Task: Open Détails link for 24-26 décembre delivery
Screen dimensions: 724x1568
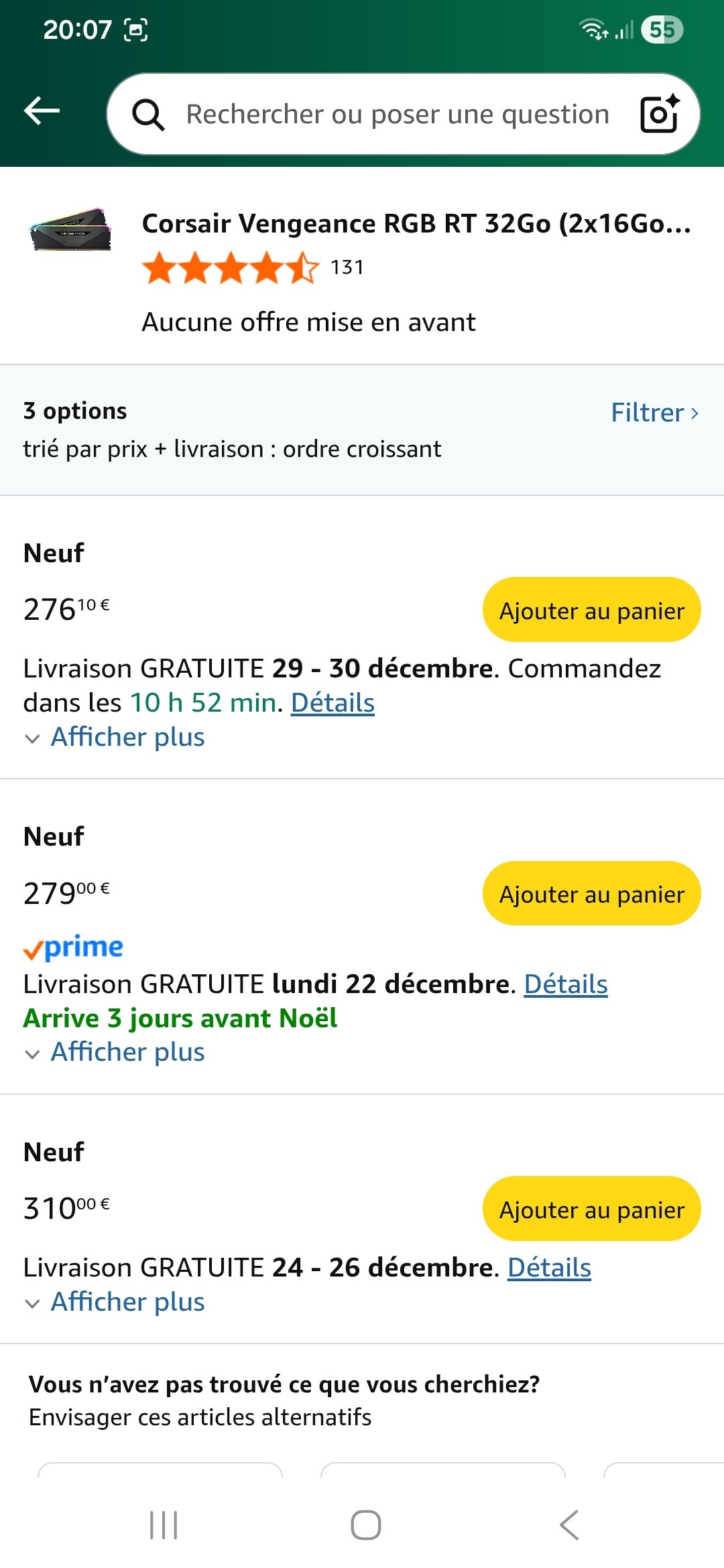Action: (x=549, y=1268)
